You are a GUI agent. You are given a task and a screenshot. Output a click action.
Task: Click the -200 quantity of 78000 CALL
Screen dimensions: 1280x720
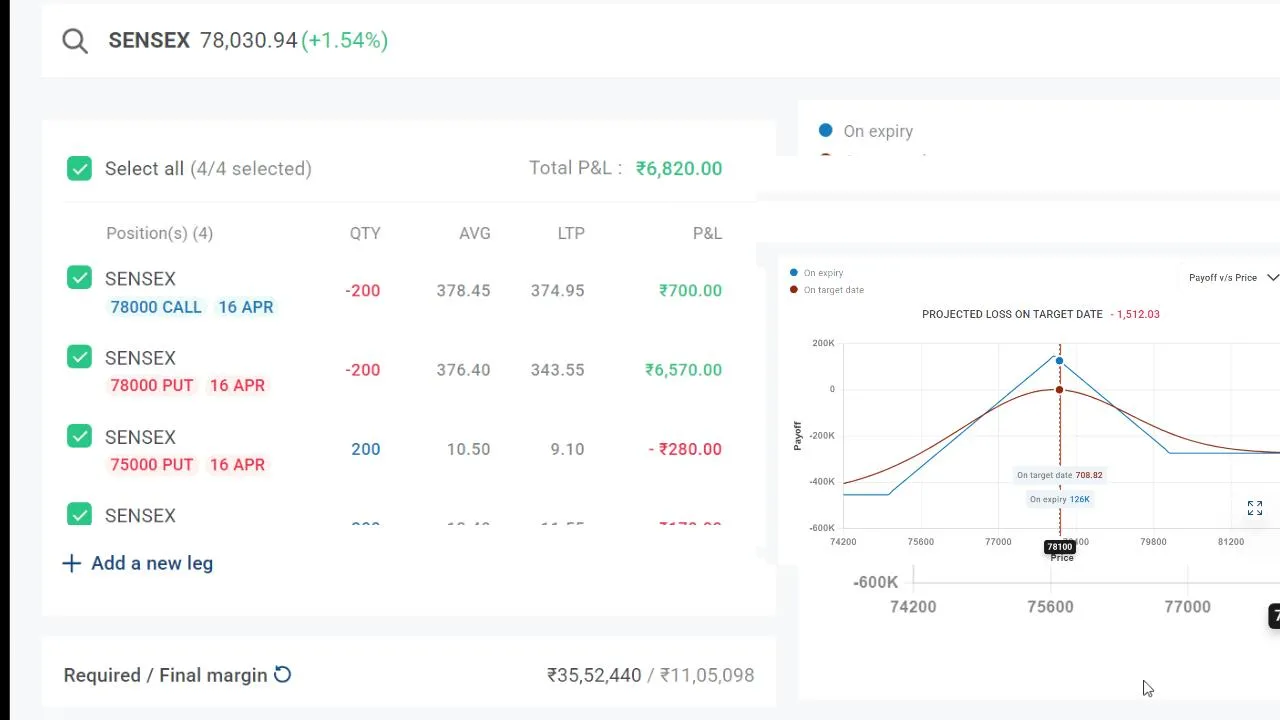[363, 290]
